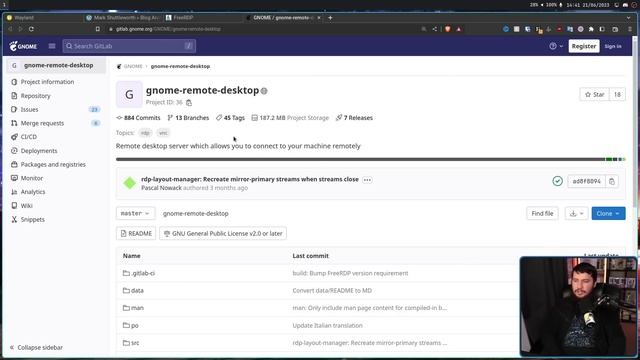640x360 pixels.
Task: Click the Find file button
Action: coord(542,213)
